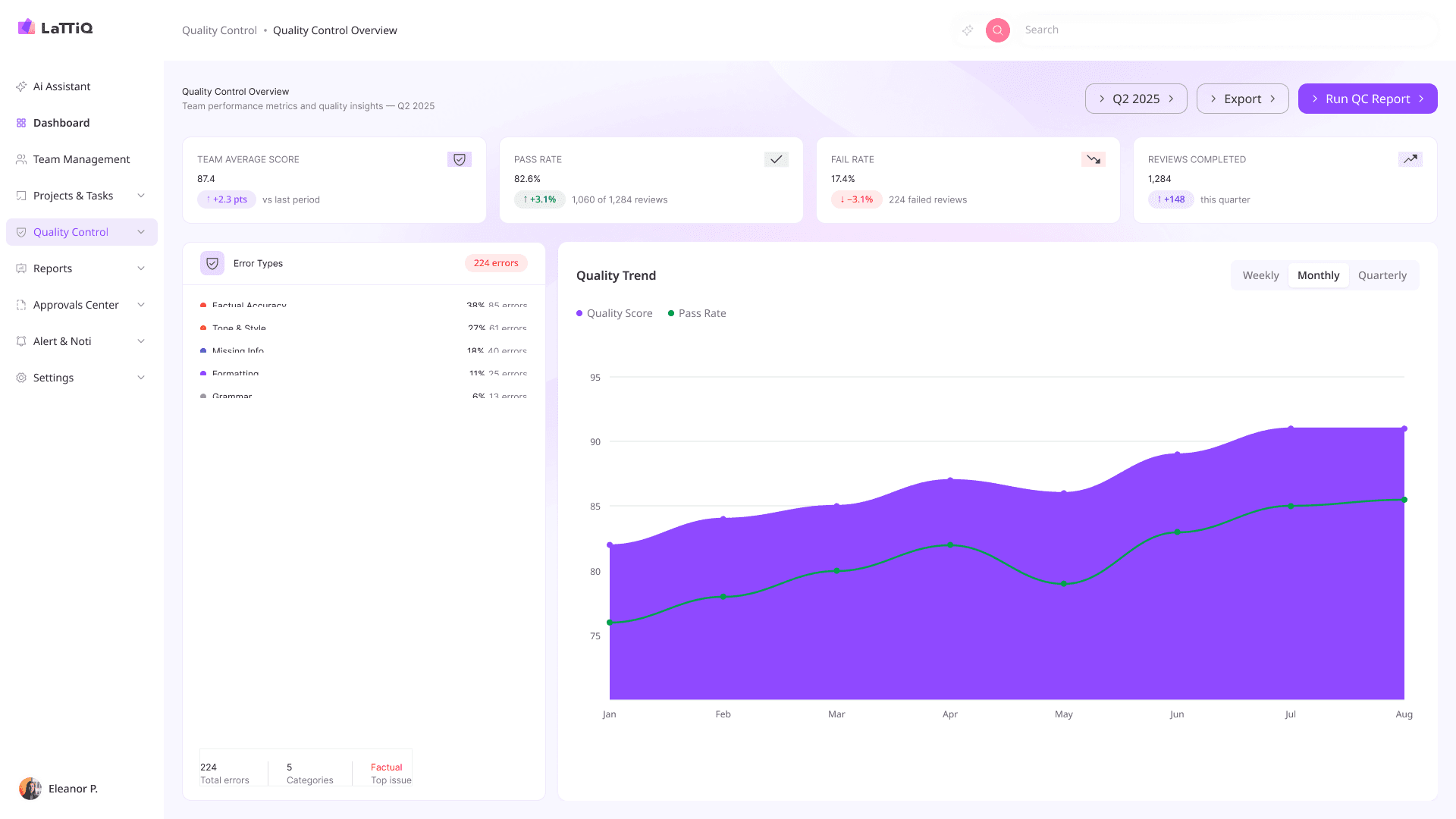Click the Approvals Center document icon
The image size is (1456, 819).
(x=21, y=305)
